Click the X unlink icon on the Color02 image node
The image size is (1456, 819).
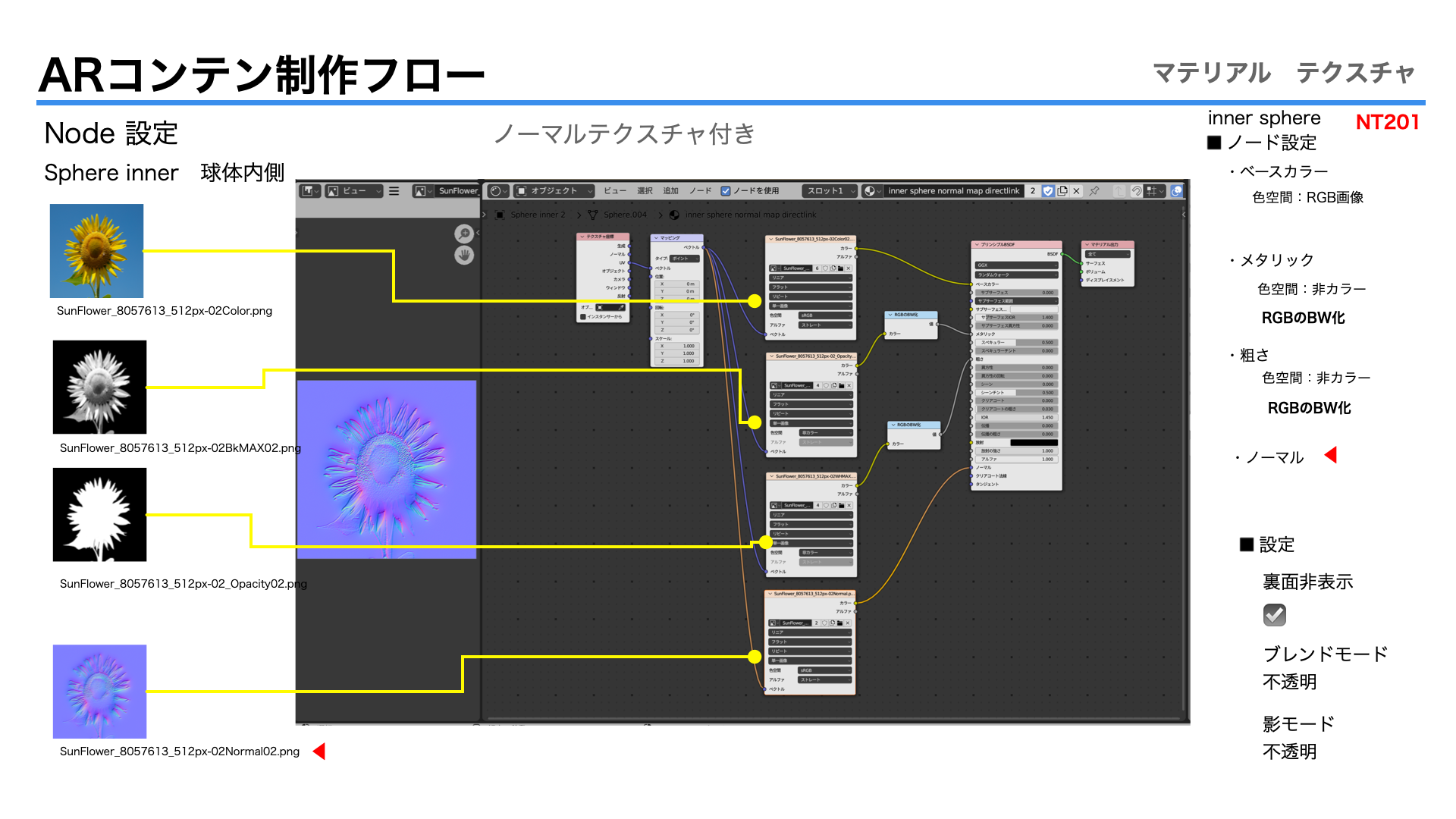coord(849,268)
